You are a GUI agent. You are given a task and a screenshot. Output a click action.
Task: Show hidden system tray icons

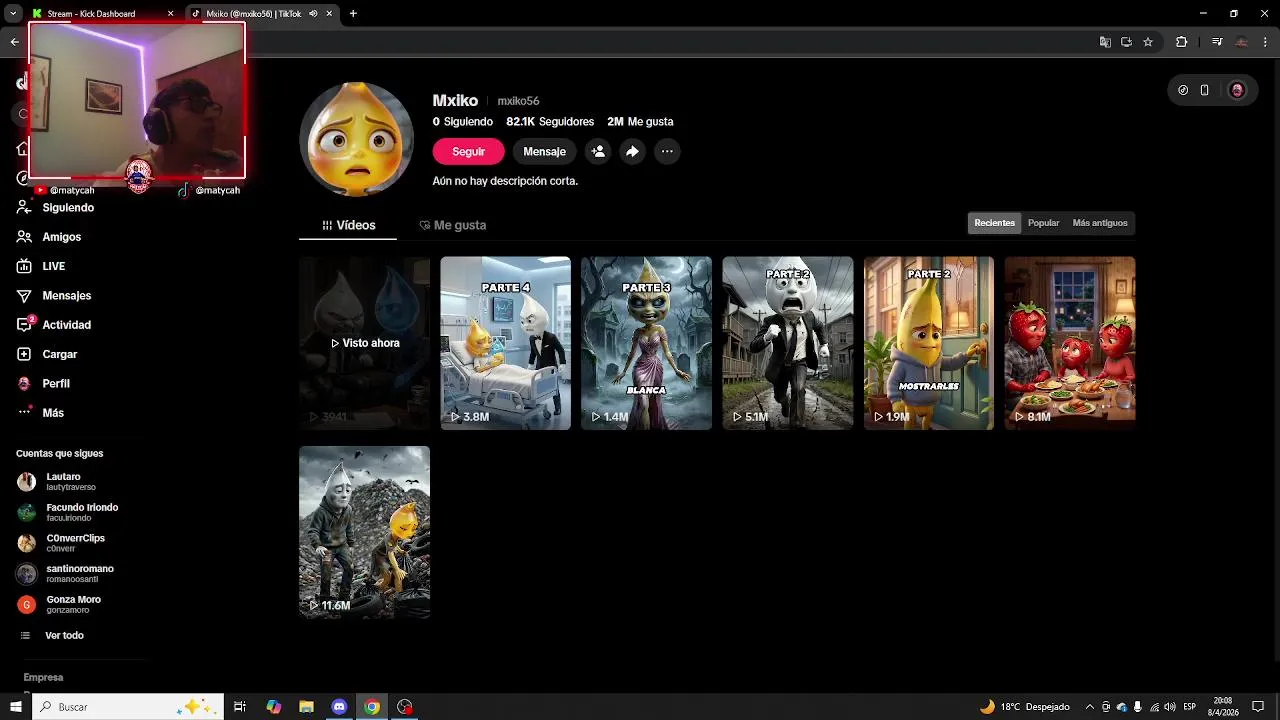point(1090,707)
